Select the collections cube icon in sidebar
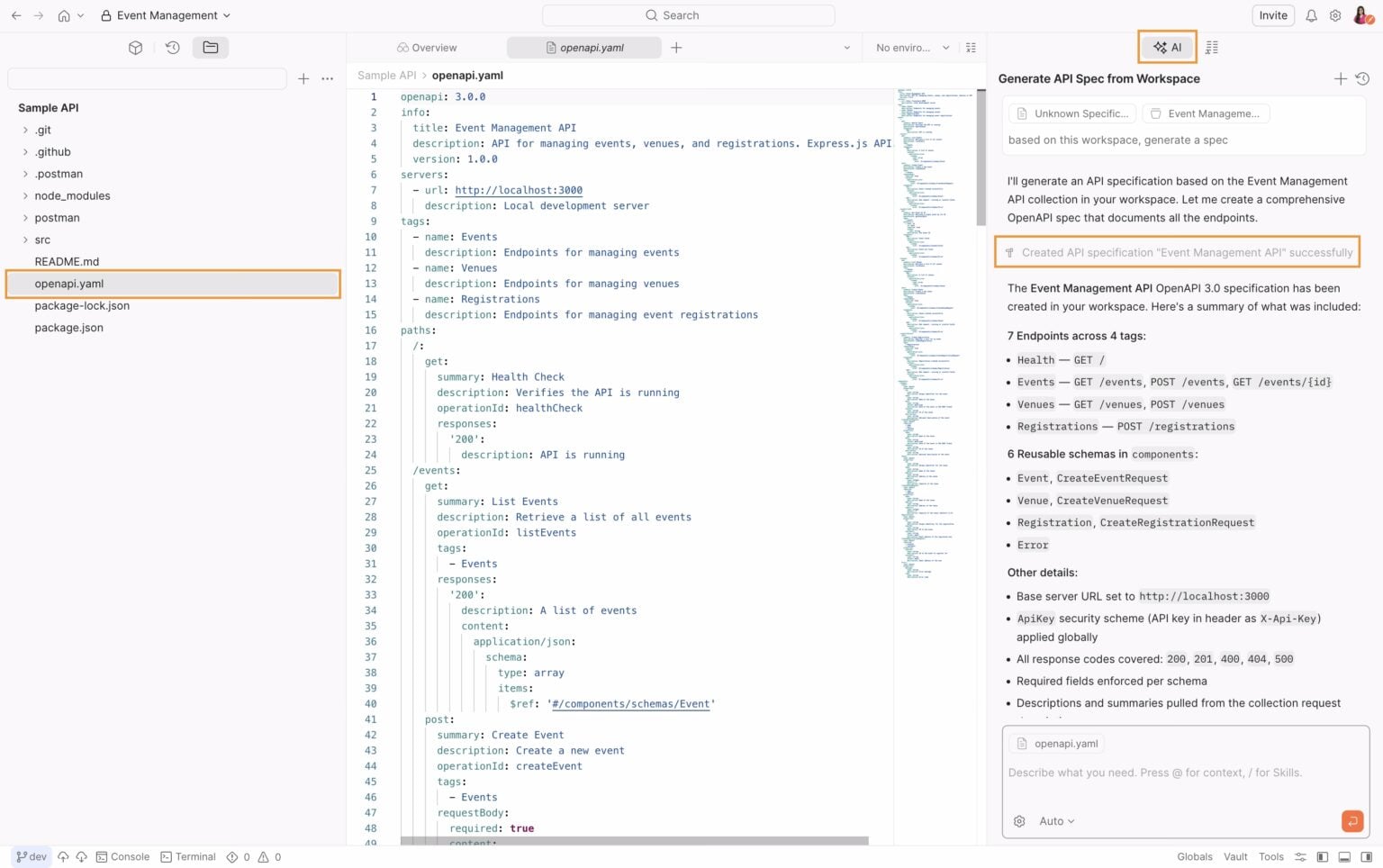The image size is (1383, 868). pos(135,48)
